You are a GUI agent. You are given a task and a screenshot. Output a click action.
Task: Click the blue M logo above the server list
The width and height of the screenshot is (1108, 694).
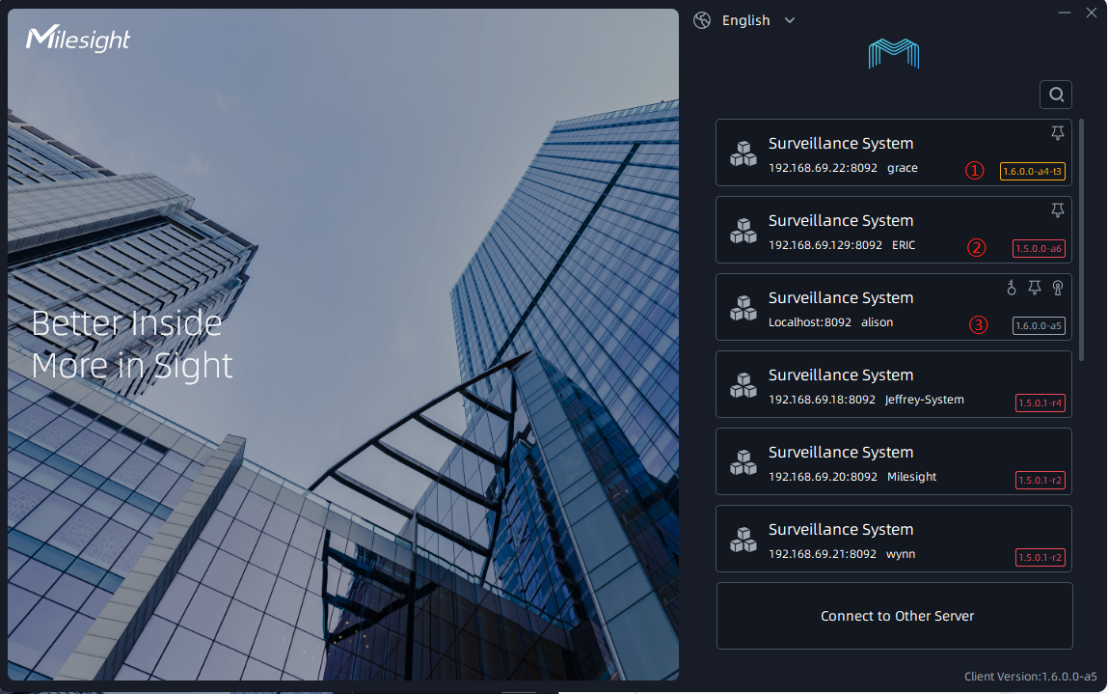pyautogui.click(x=894, y=54)
